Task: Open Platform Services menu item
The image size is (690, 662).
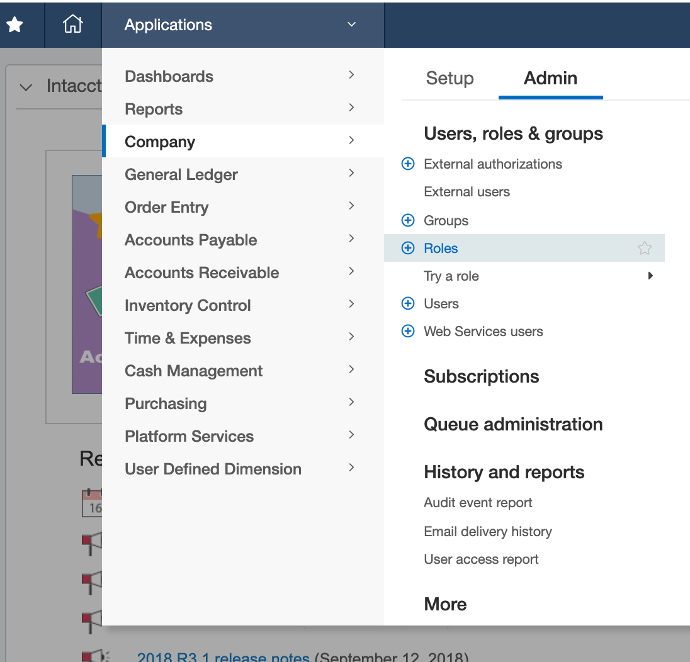Action: (x=243, y=436)
